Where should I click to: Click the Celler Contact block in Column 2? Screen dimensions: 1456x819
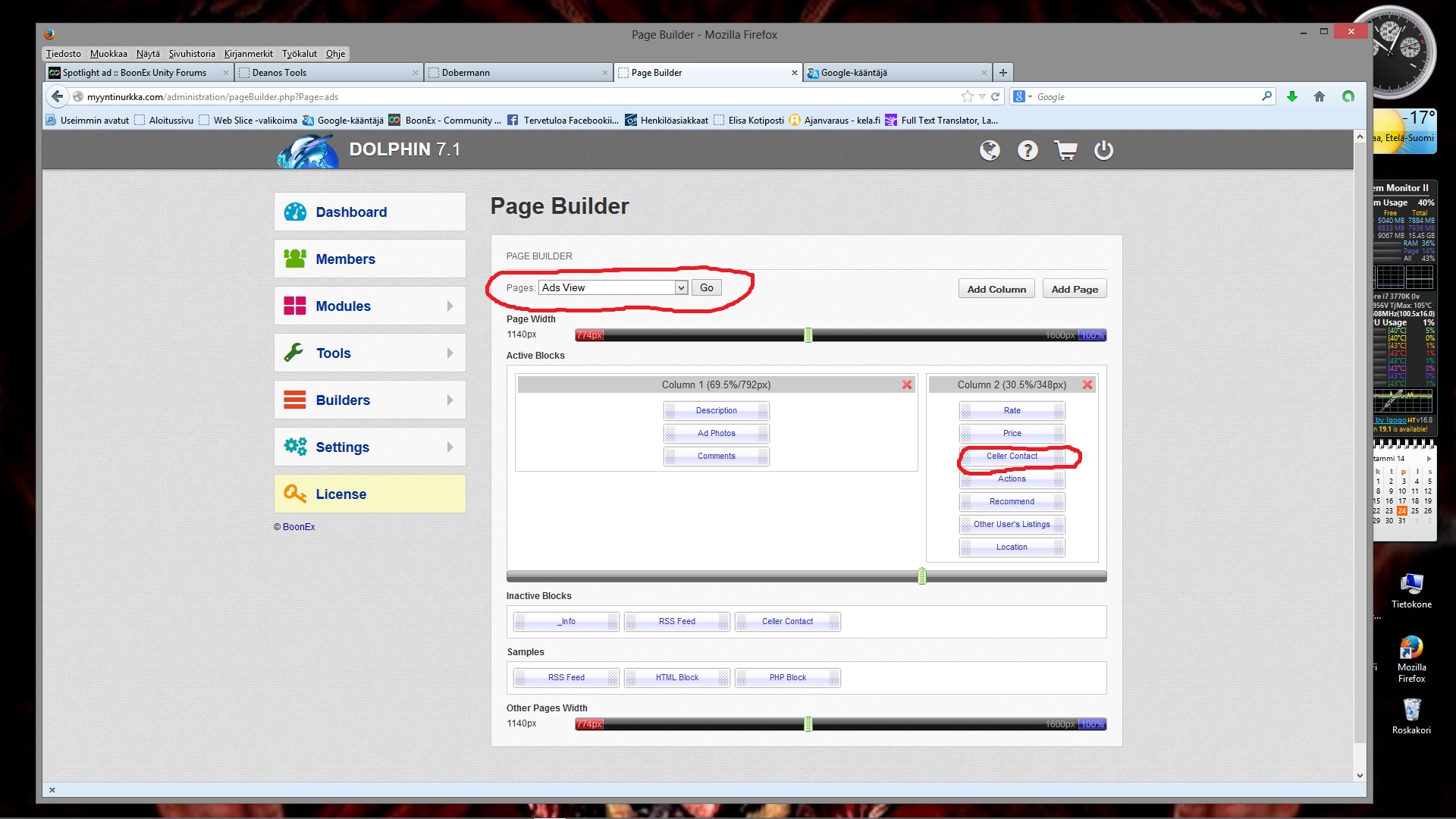click(1012, 456)
